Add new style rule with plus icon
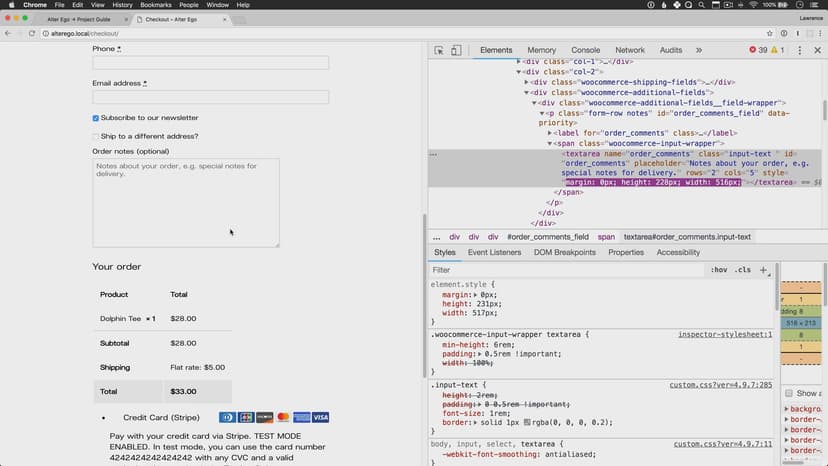 (764, 270)
